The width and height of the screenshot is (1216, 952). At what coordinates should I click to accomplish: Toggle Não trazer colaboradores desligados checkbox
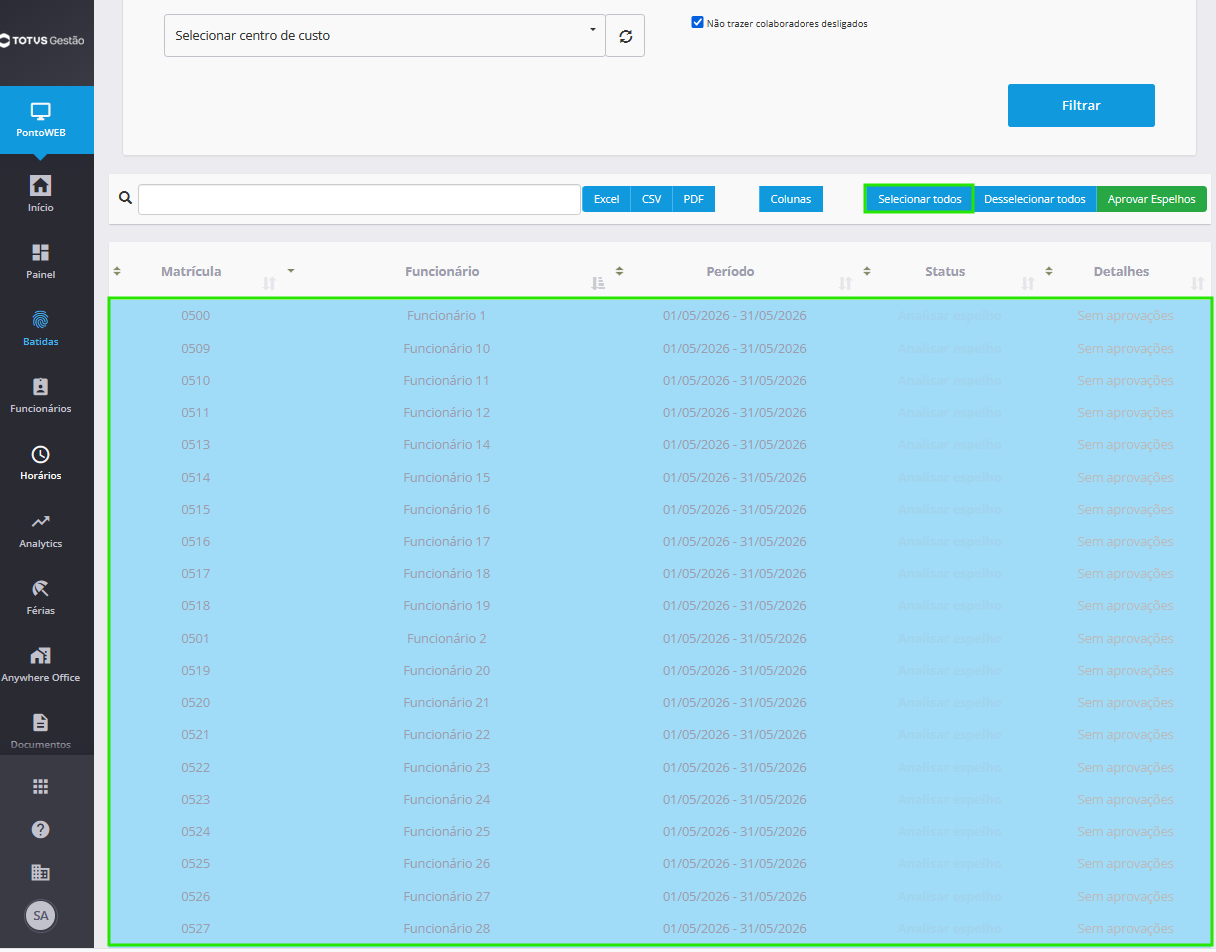click(x=698, y=22)
